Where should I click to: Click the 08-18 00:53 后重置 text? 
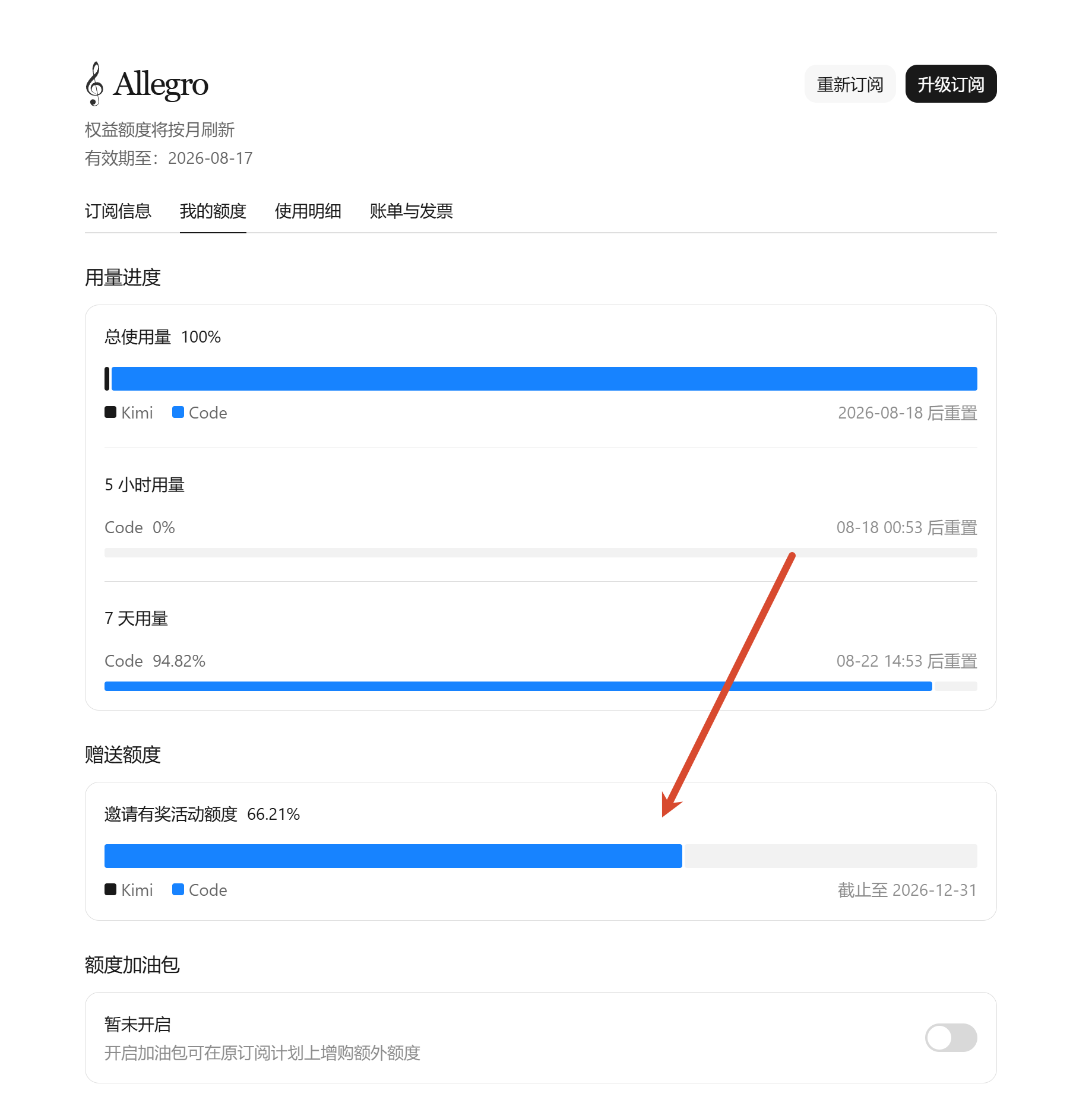coord(907,528)
